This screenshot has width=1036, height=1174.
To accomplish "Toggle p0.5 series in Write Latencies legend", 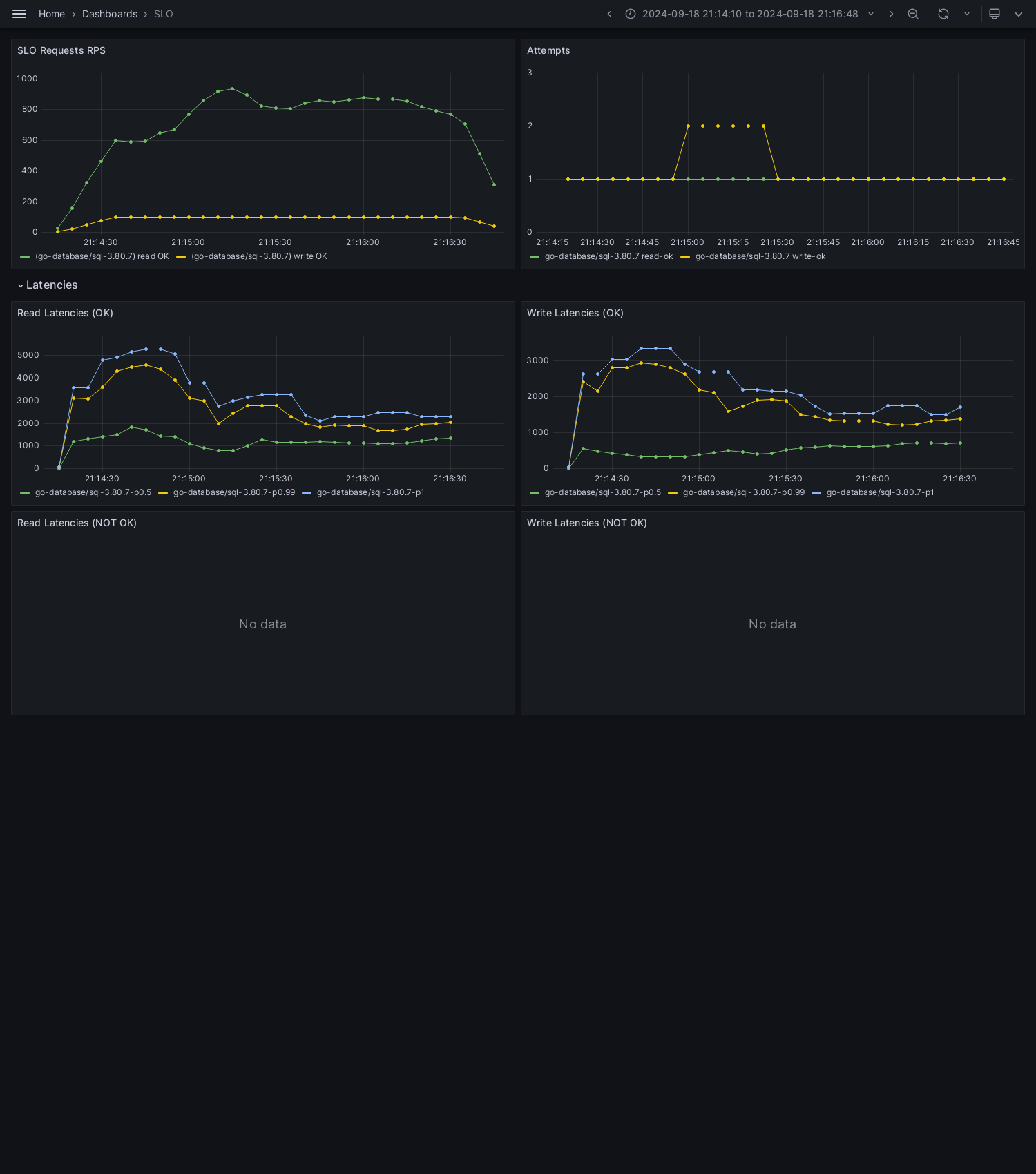I will 603,492.
